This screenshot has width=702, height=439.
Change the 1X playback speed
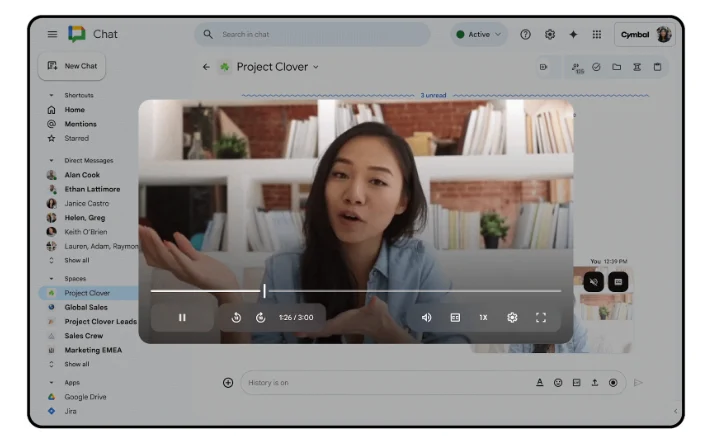tap(483, 318)
